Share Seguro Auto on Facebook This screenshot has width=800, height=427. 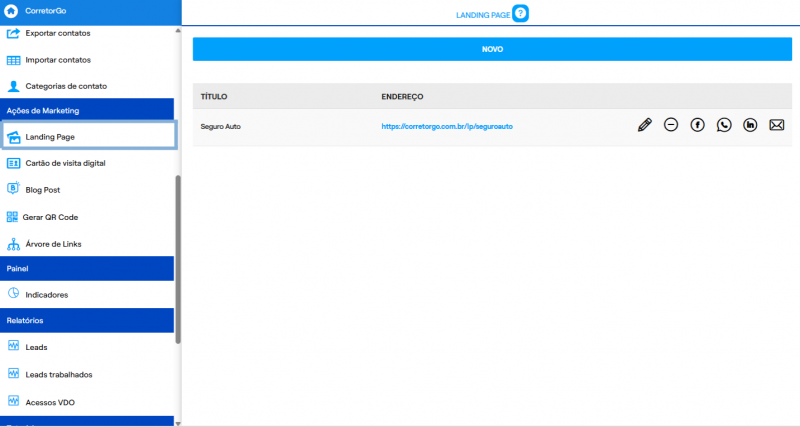697,125
